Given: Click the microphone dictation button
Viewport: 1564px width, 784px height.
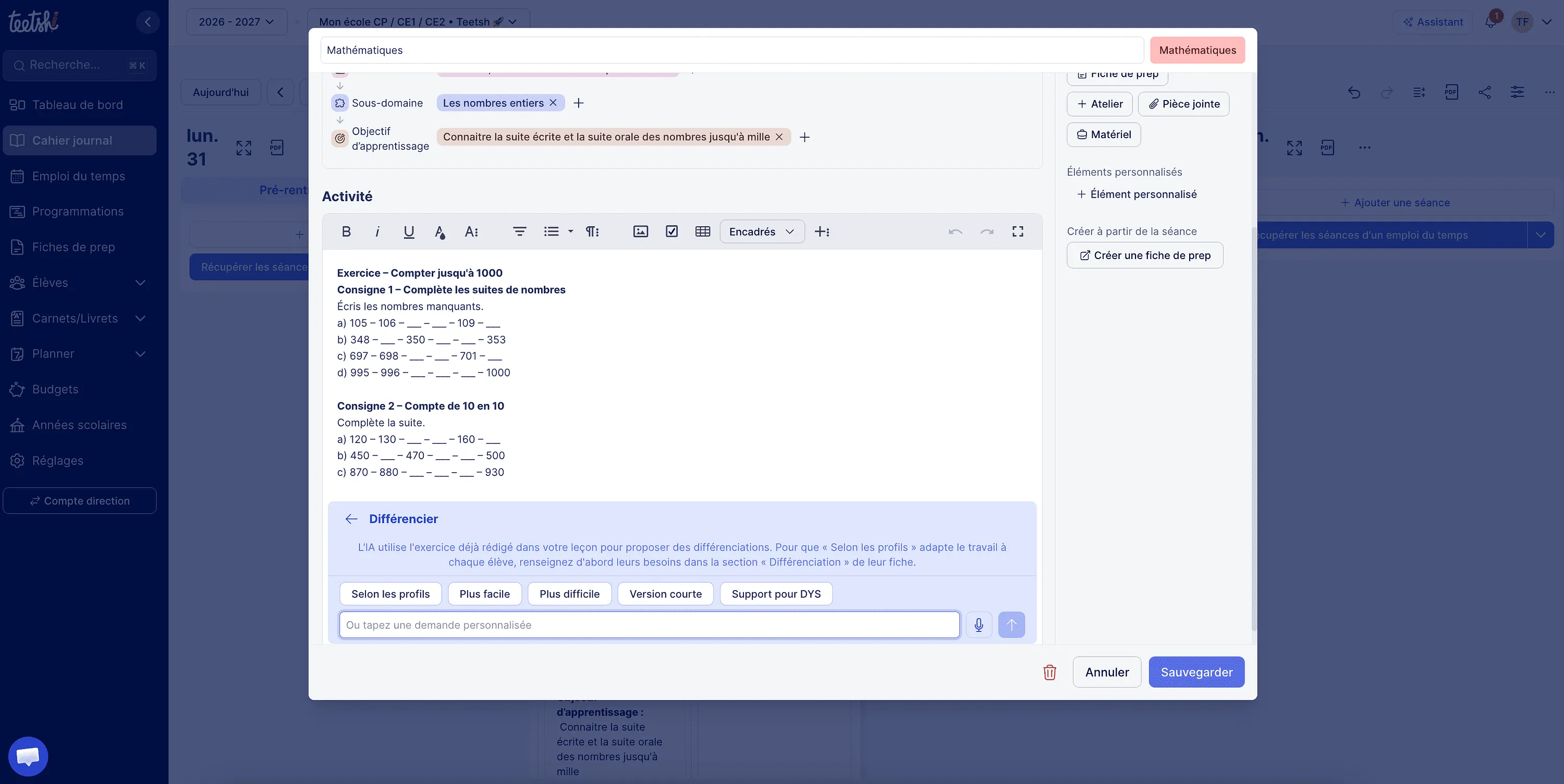Looking at the screenshot, I should [x=979, y=625].
